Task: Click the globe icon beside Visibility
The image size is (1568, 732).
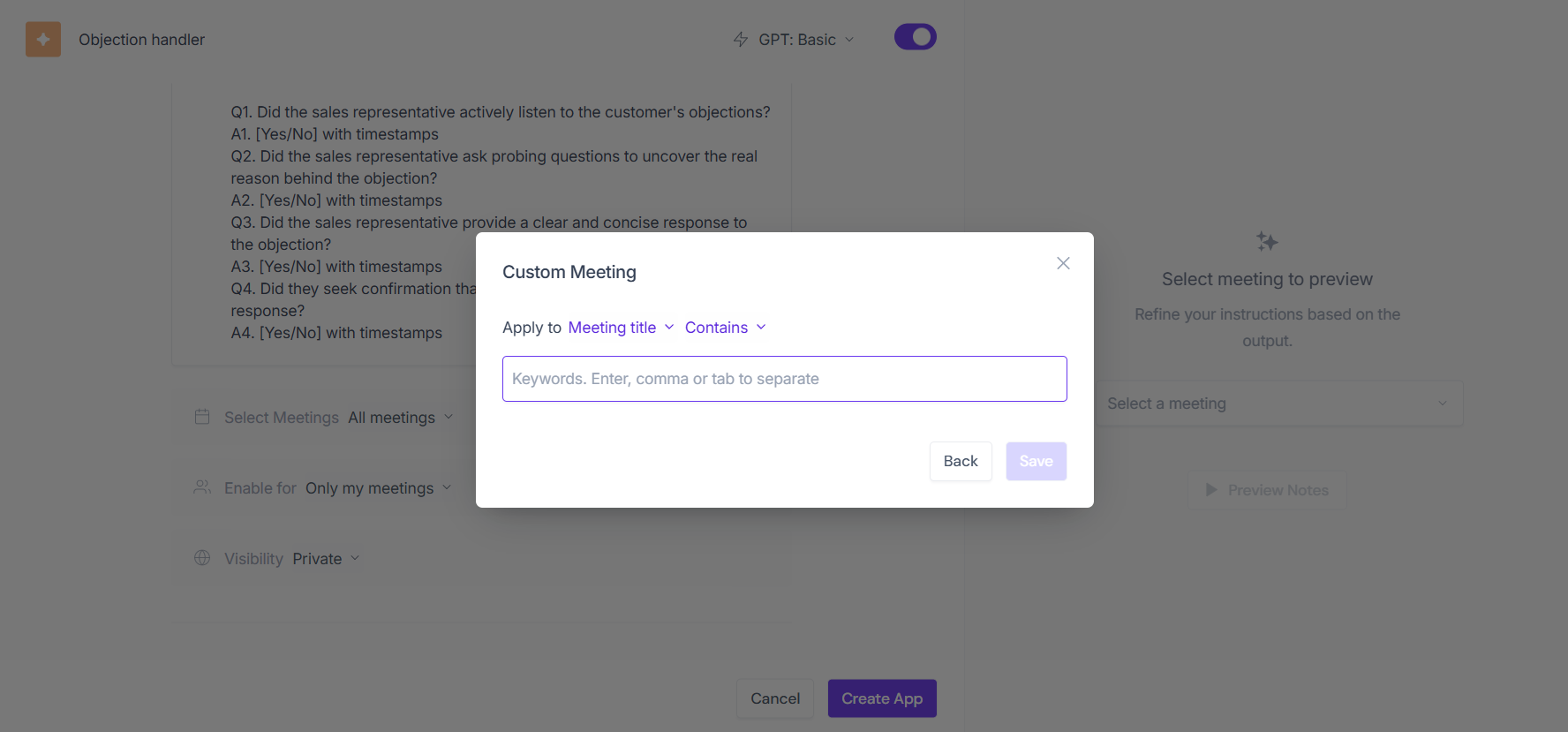Action: point(202,558)
